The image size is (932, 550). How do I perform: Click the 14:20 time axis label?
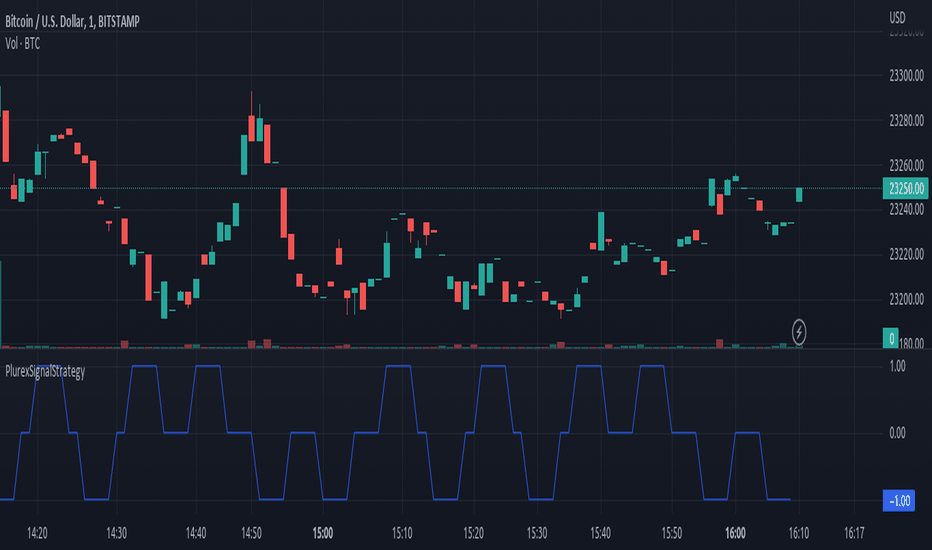pyautogui.click(x=37, y=533)
